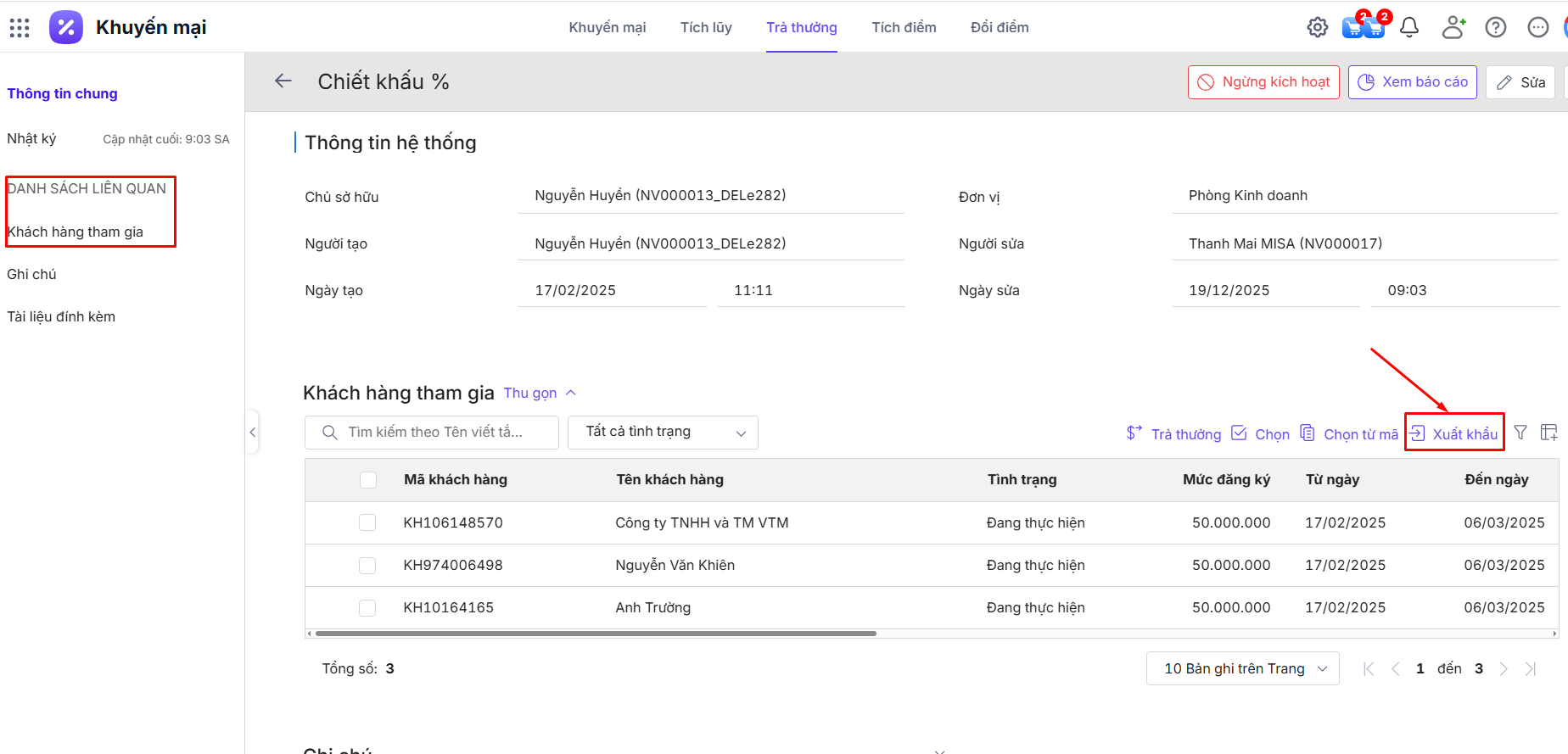Click the add user icon
Image resolution: width=1568 pixels, height=754 pixels.
coord(1453,28)
